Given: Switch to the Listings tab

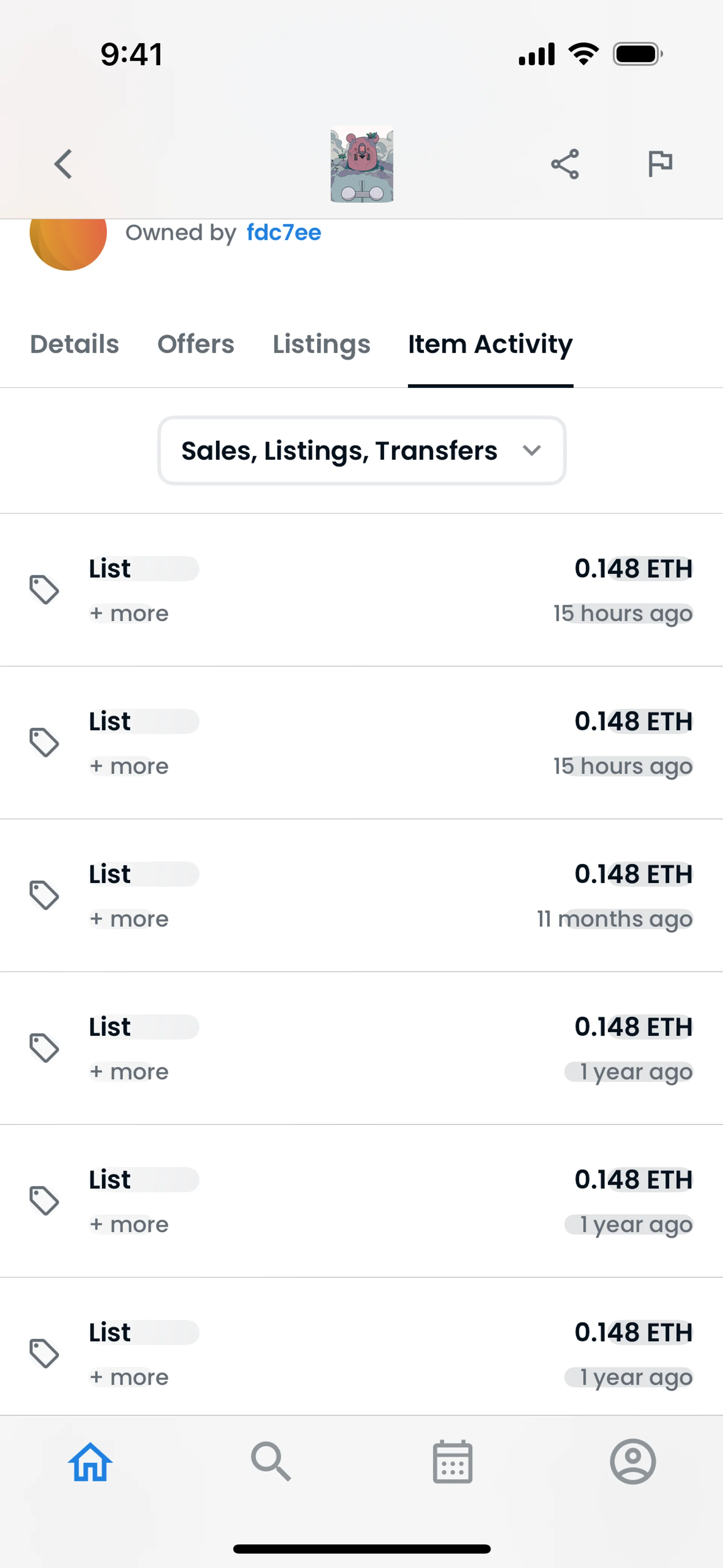Looking at the screenshot, I should [x=321, y=344].
